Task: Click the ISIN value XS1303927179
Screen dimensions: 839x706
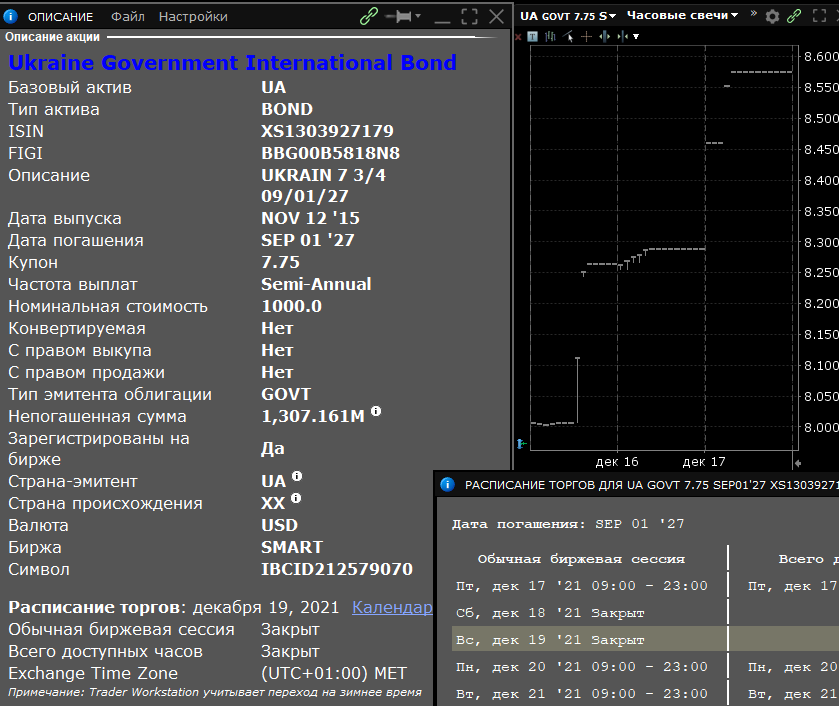Action: point(327,131)
